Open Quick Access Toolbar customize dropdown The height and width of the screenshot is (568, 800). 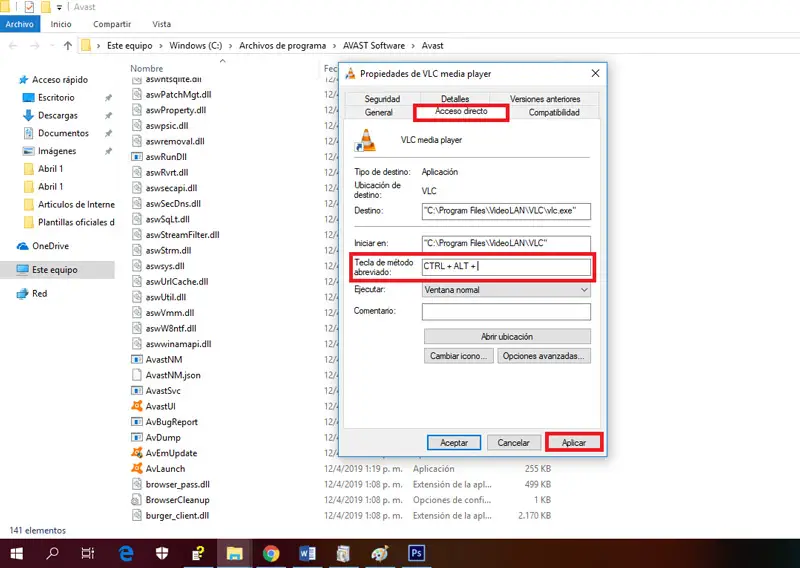(x=59, y=7)
